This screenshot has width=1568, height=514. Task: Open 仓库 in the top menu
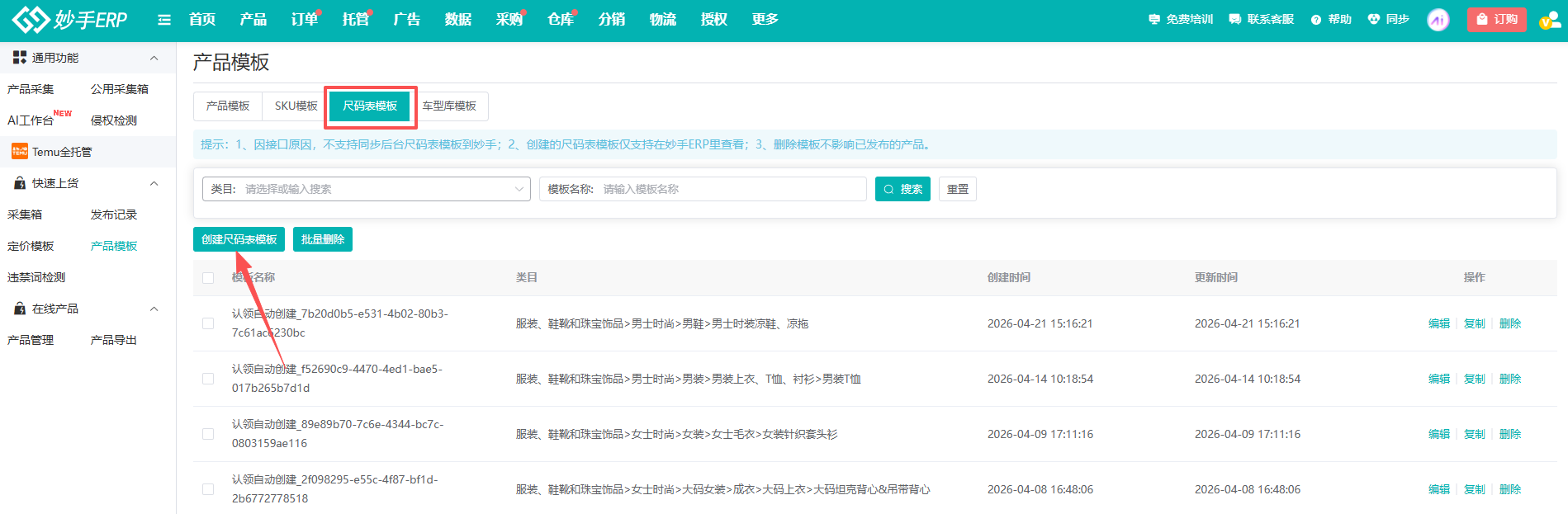click(x=561, y=19)
